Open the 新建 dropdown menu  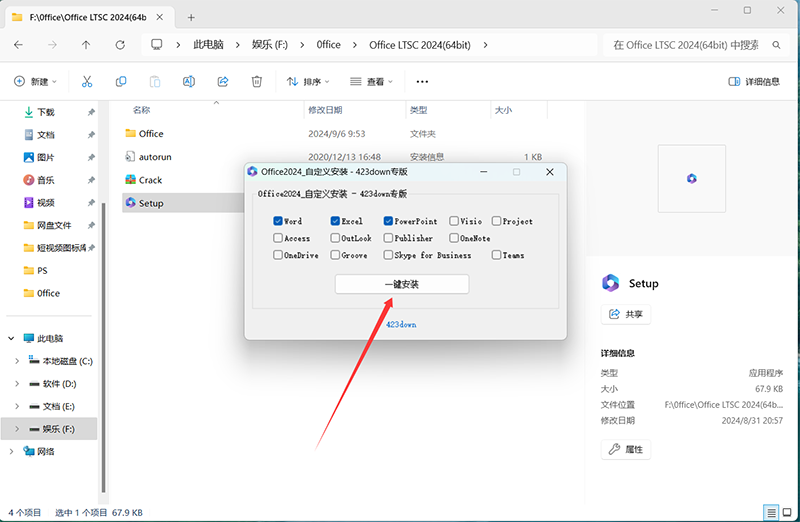[36, 81]
